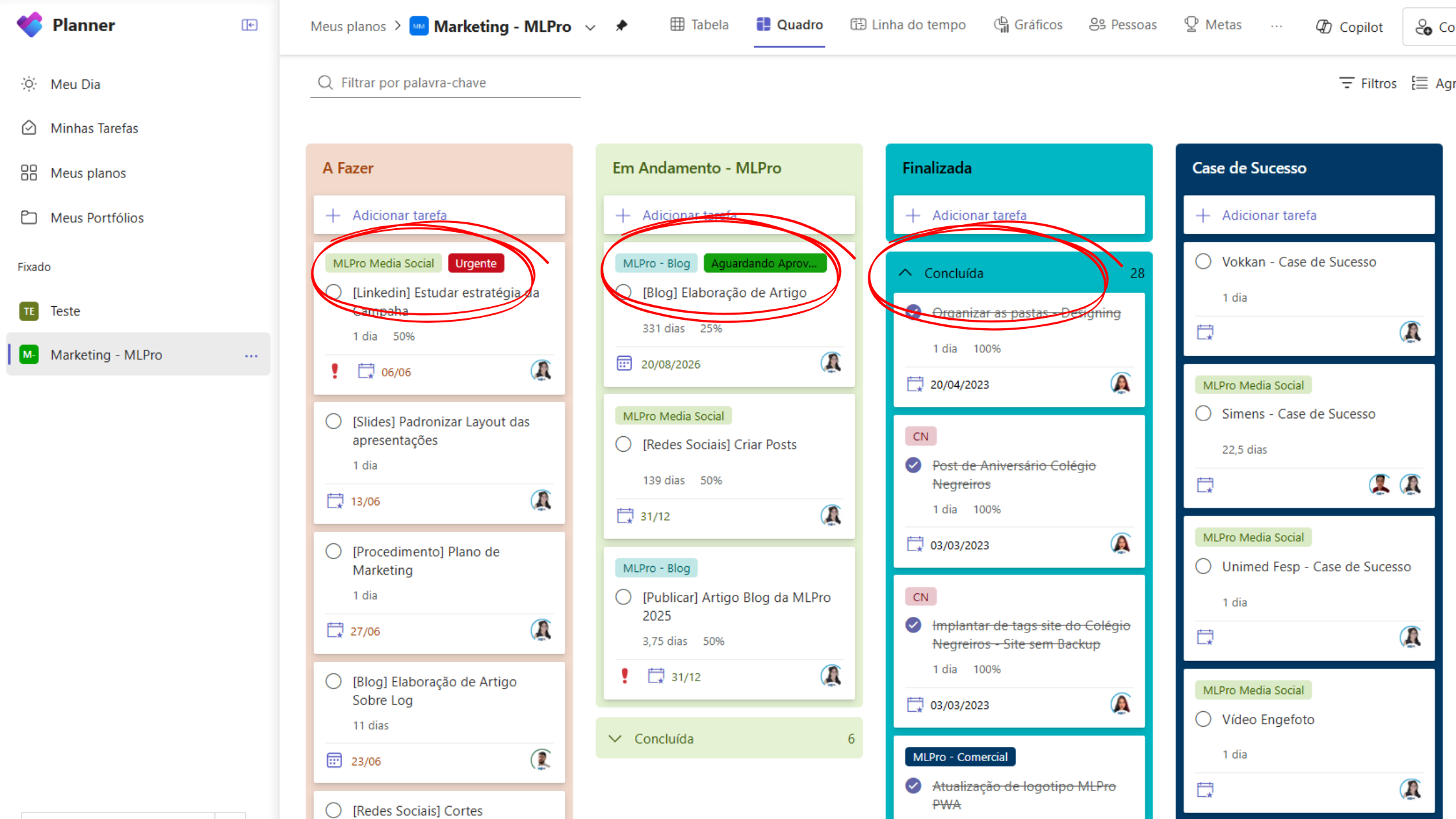Viewport: 1456px width, 819px height.
Task: Expand Concluída section under Em Andamento
Action: coord(615,739)
